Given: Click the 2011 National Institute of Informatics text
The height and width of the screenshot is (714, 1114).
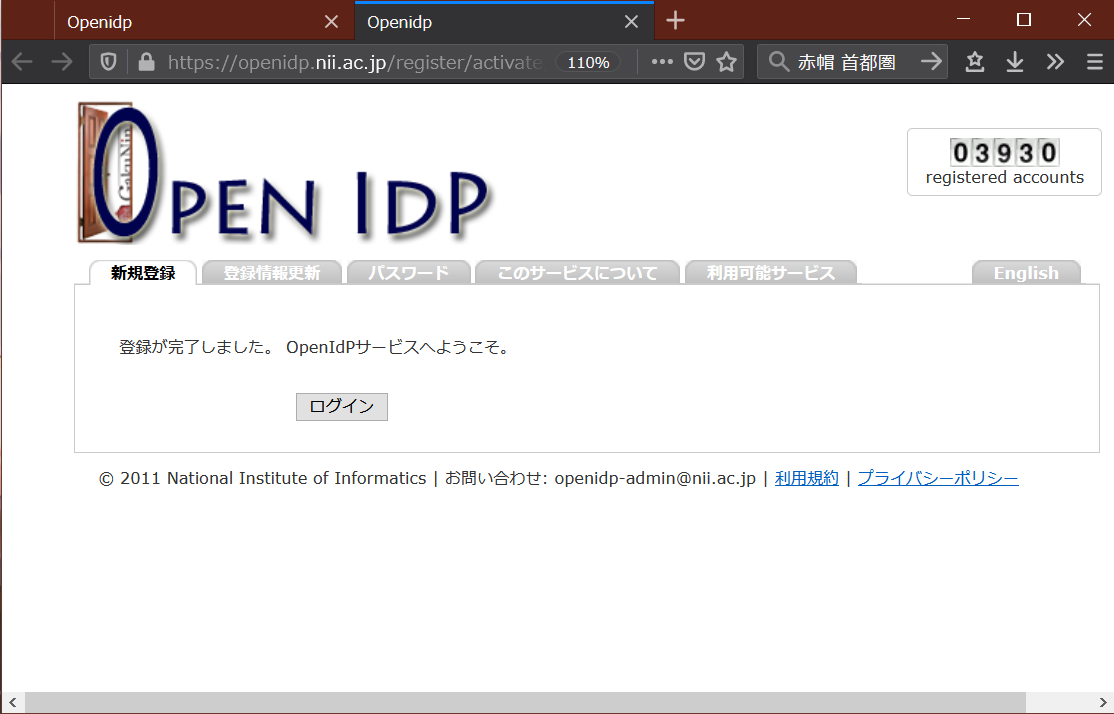Looking at the screenshot, I should [273, 478].
